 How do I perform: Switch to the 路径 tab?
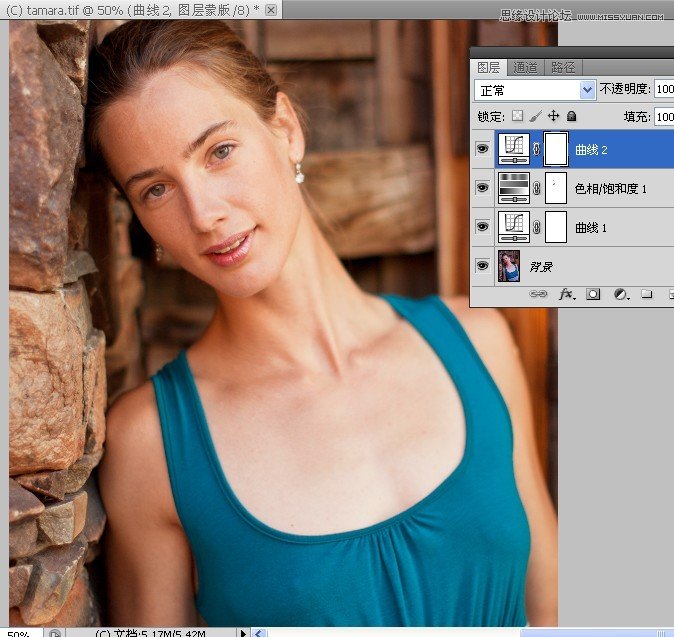(563, 67)
